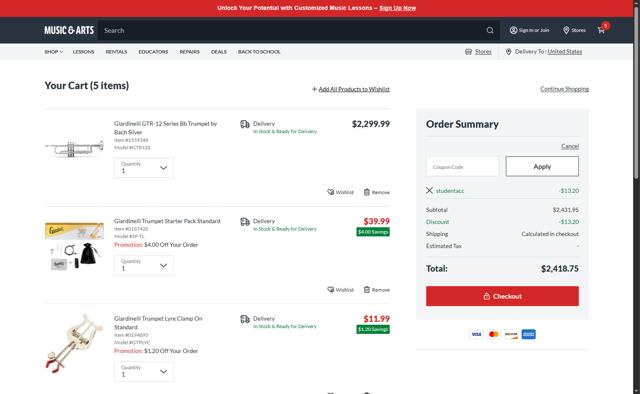Click the Trumpet Starter Pack thumbnail
This screenshot has width=640, height=394.
[74, 246]
